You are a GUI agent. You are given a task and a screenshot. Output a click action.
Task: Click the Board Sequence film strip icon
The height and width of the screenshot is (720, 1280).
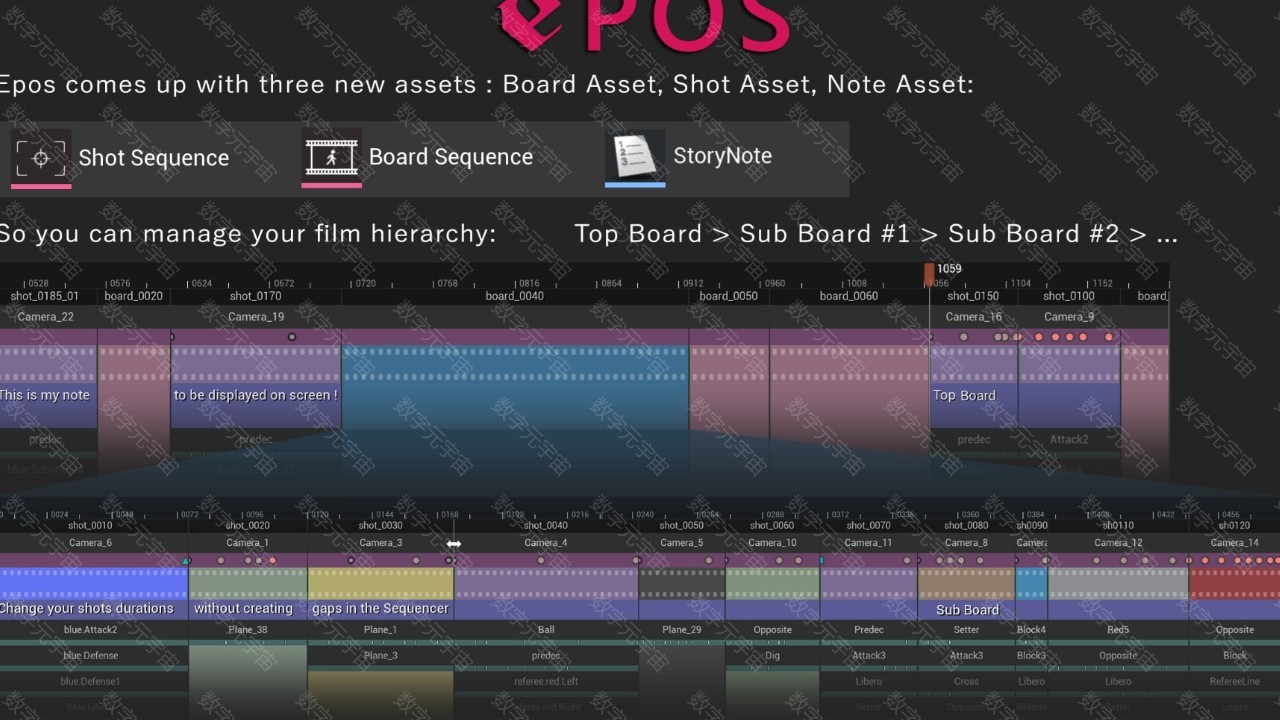pyautogui.click(x=331, y=156)
